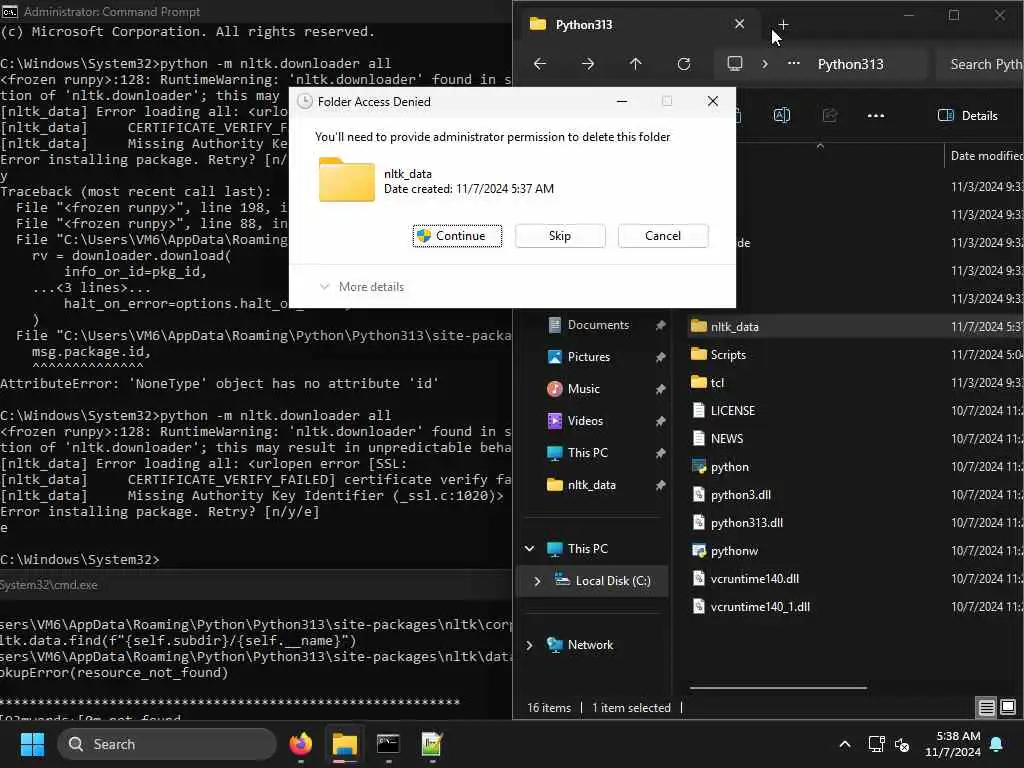The width and height of the screenshot is (1024, 768).
Task: Click Skip in Folder Access Denied dialog
Action: click(x=560, y=236)
